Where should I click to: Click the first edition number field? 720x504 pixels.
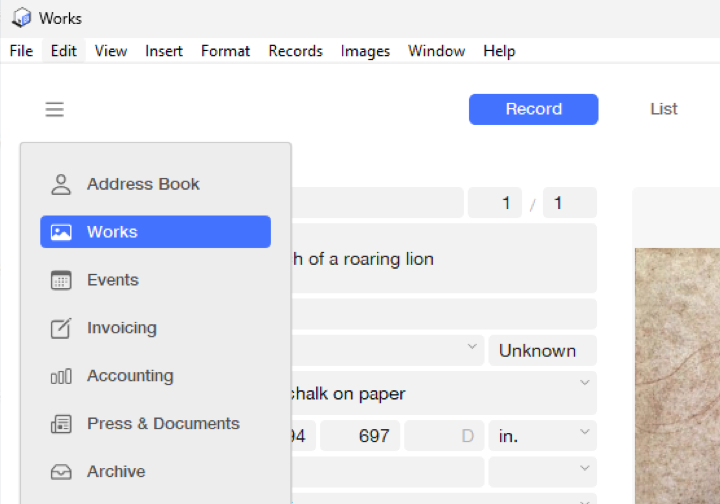tap(495, 202)
